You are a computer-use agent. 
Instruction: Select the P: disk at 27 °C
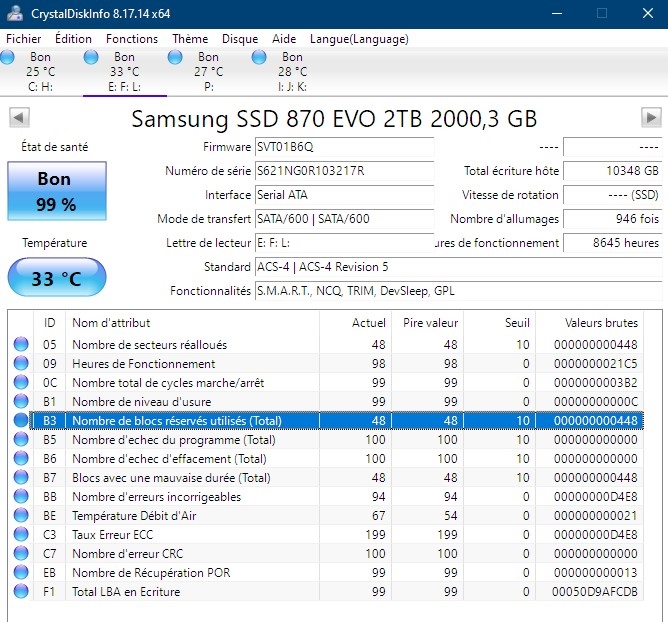click(209, 72)
